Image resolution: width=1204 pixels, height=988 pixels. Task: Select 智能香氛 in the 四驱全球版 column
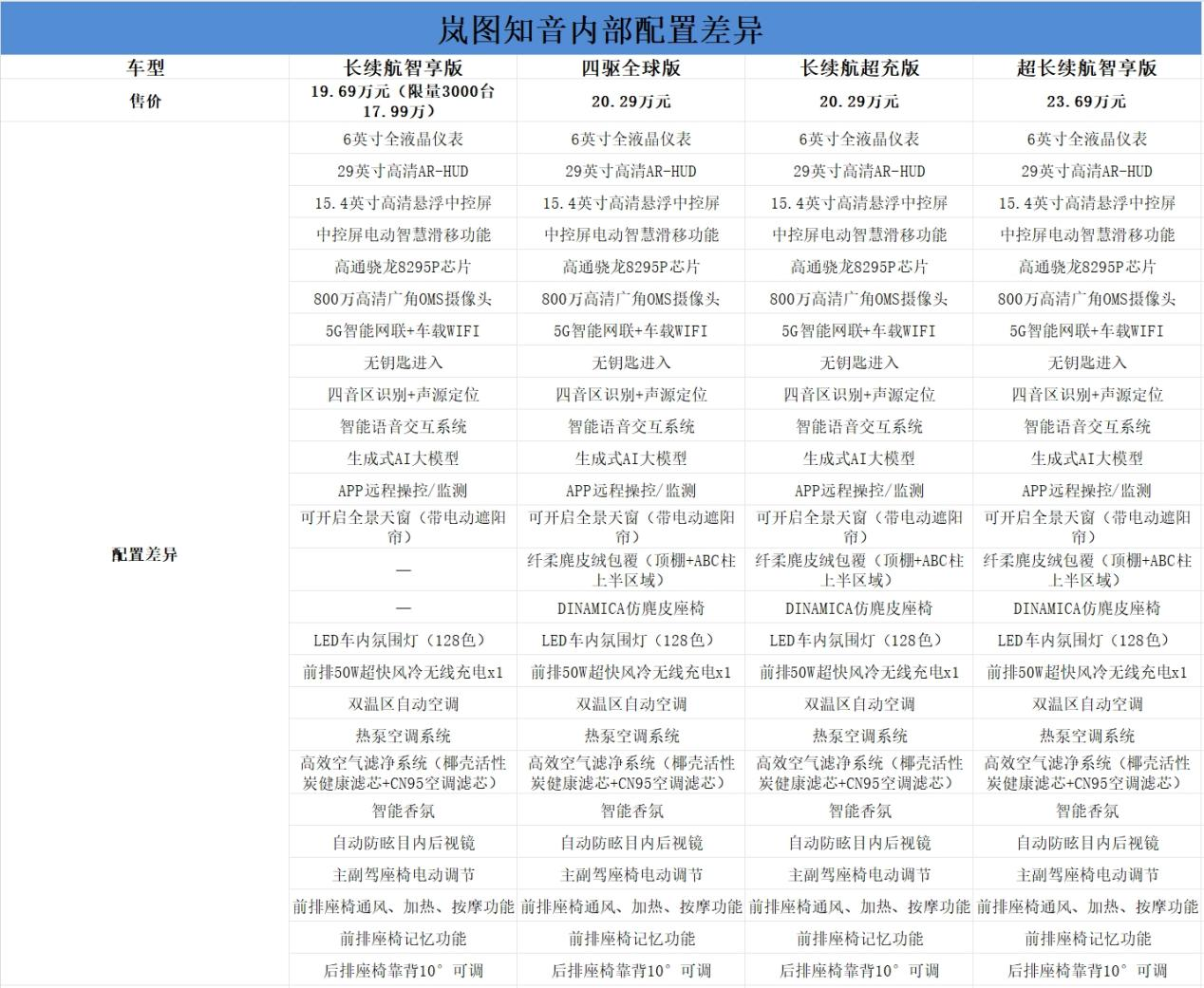click(x=630, y=811)
